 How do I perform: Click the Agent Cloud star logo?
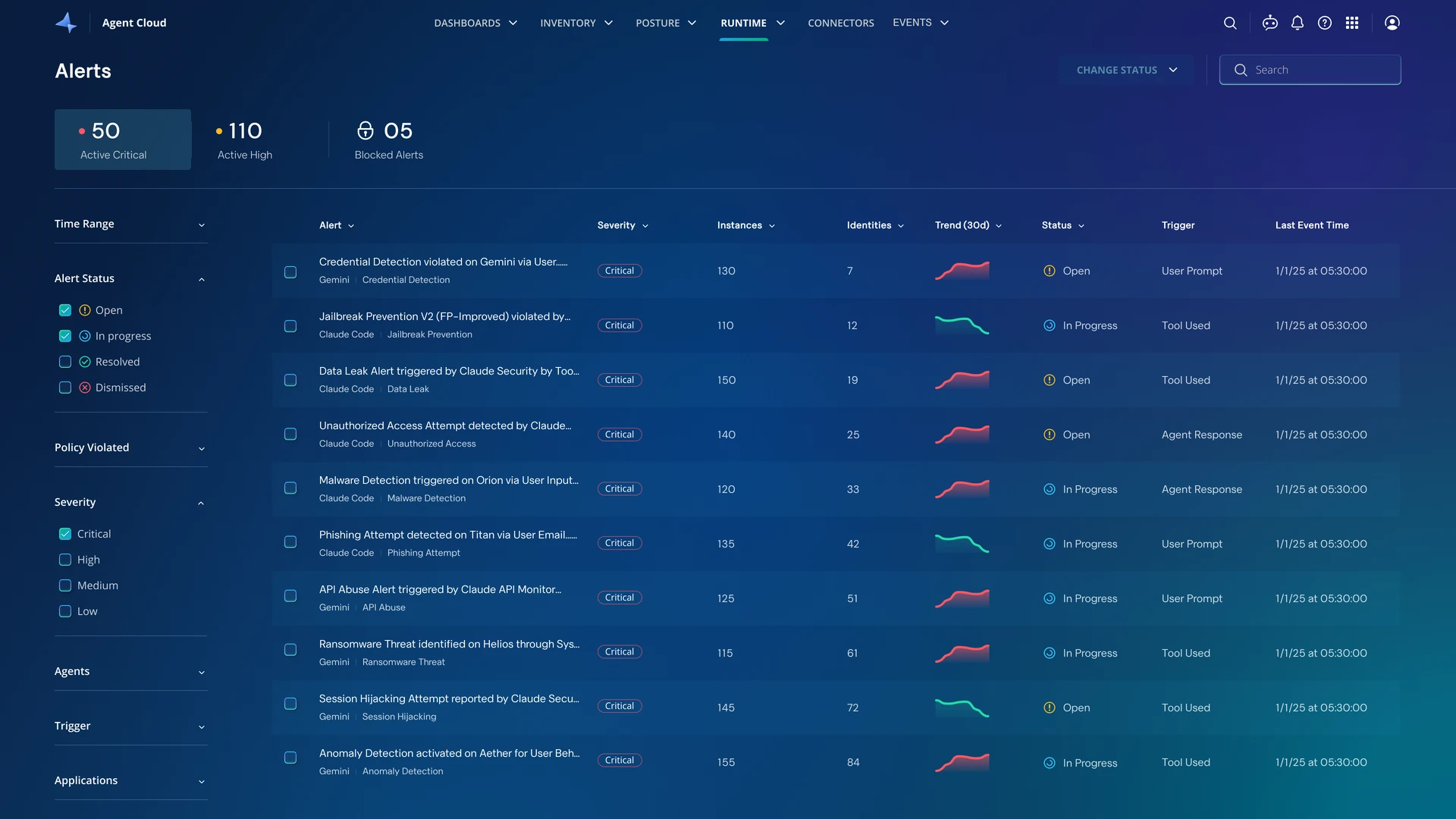pyautogui.click(x=66, y=23)
